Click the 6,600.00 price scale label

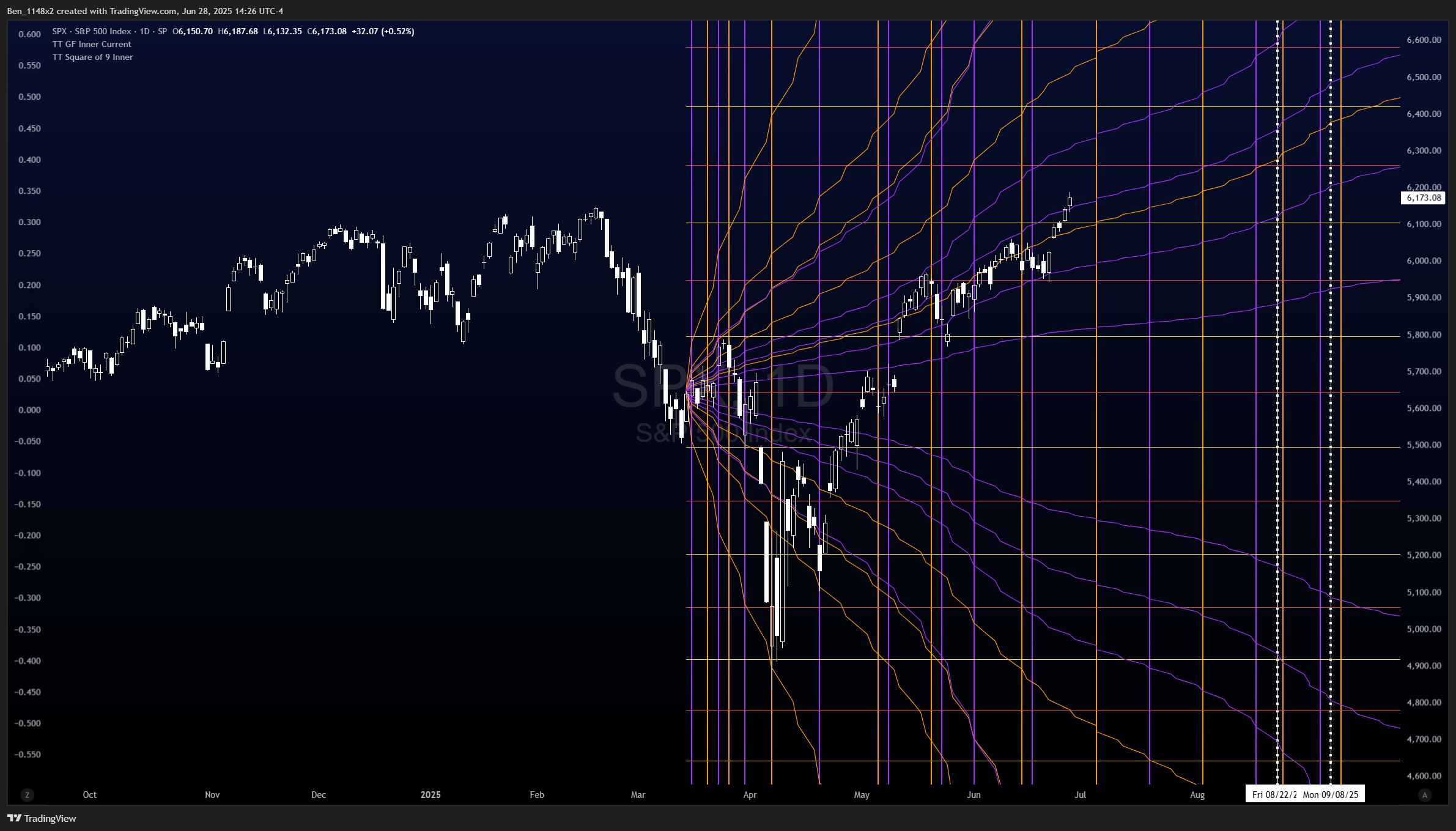[1424, 40]
